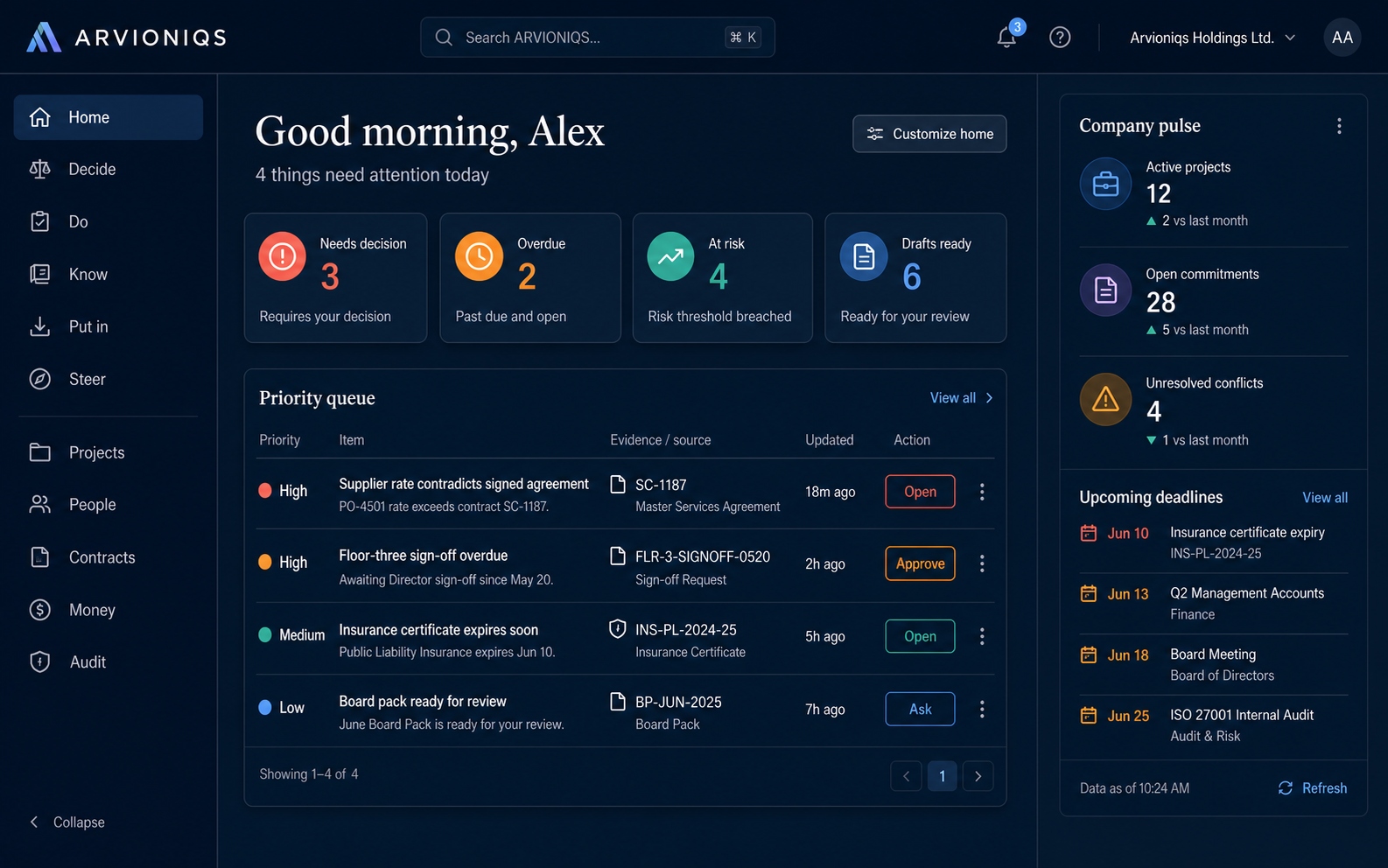Click 'ISO 27001 Internal Audit' deadline
Viewport: 1388px width, 868px height.
[1242, 715]
